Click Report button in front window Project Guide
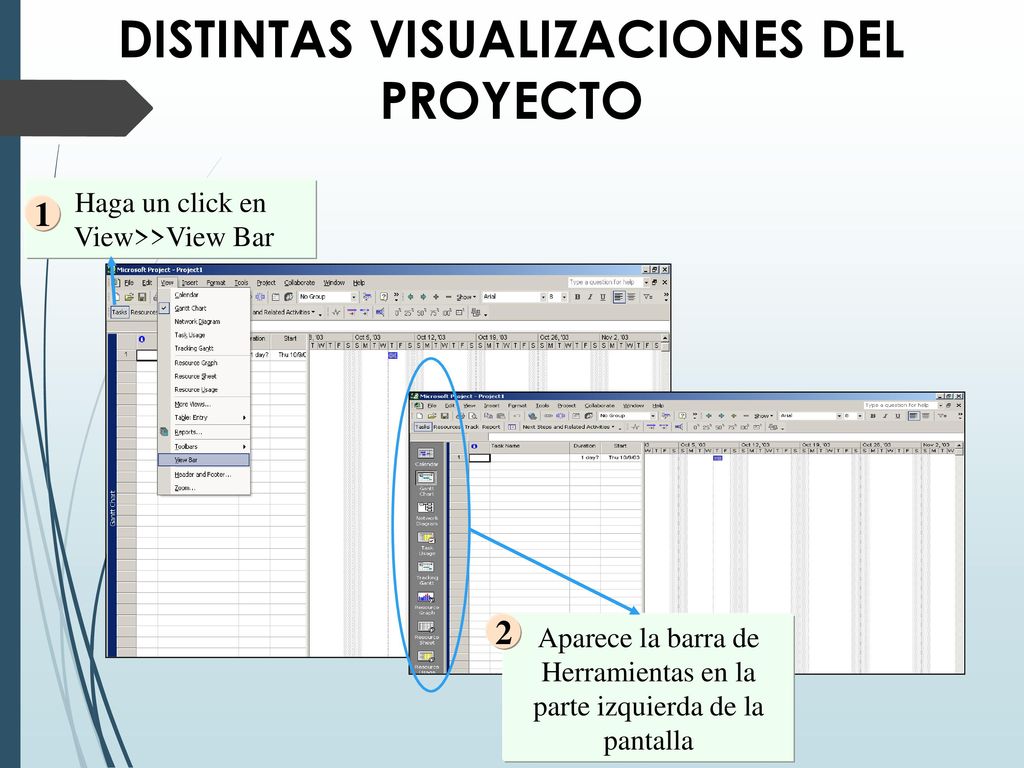This screenshot has height=768, width=1024. click(x=491, y=427)
